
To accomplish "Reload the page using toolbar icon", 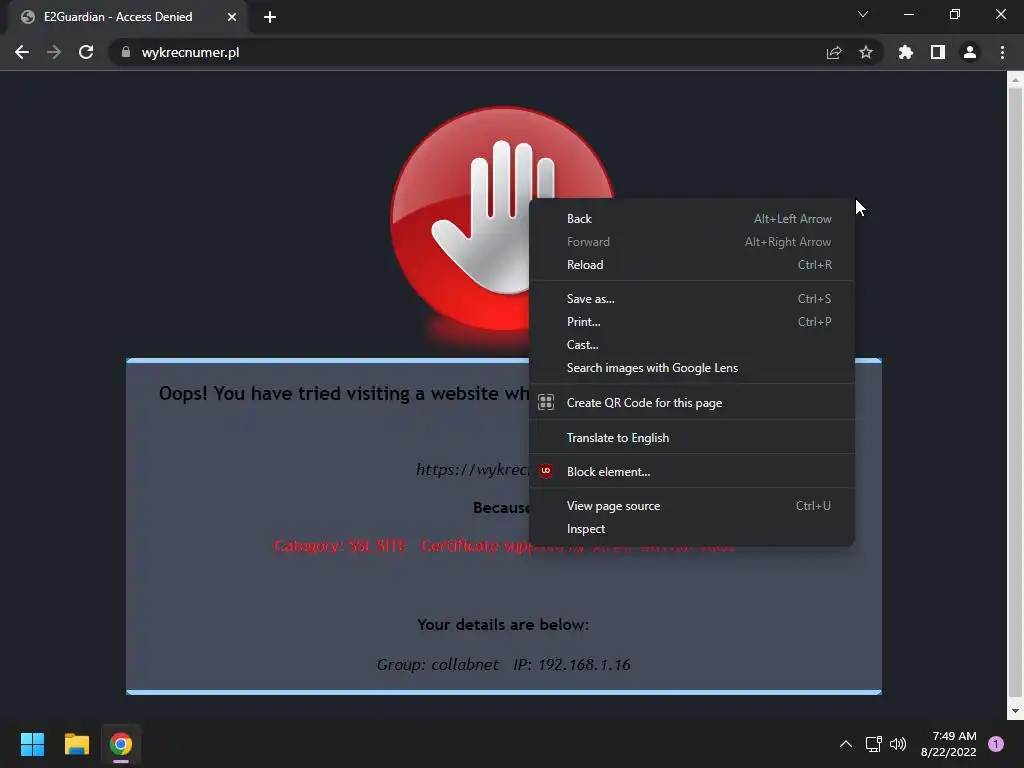I will 86,52.
